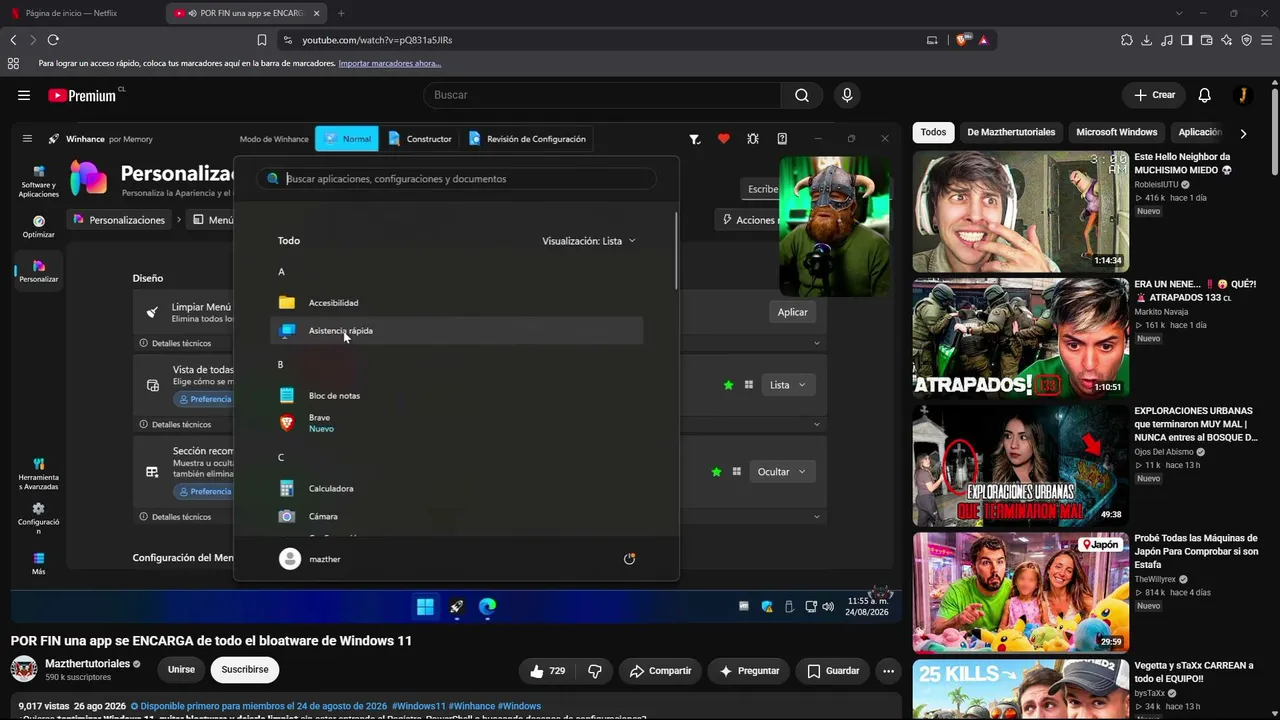Screen dimensions: 1280x720
Task: Save the video with Guardar
Action: tap(833, 670)
